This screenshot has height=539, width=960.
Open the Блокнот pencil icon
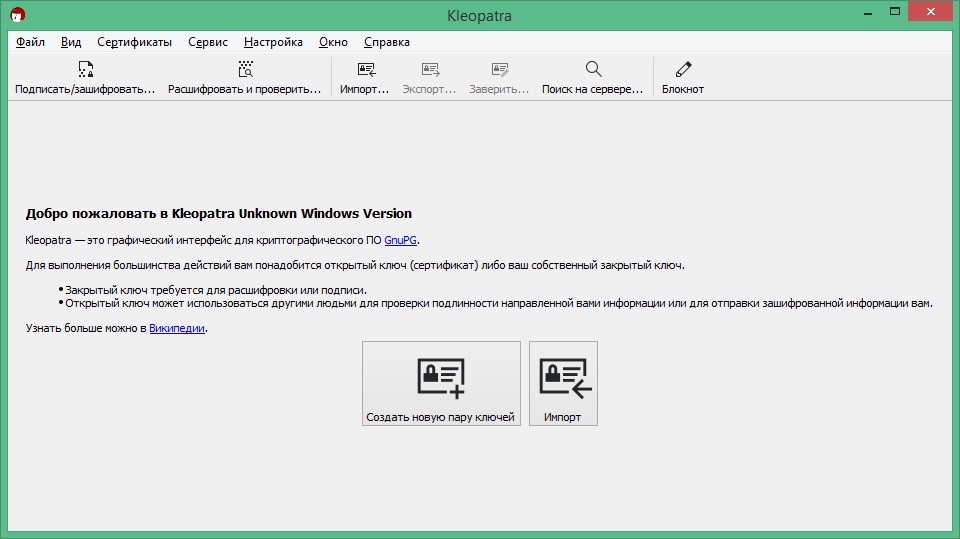[683, 69]
